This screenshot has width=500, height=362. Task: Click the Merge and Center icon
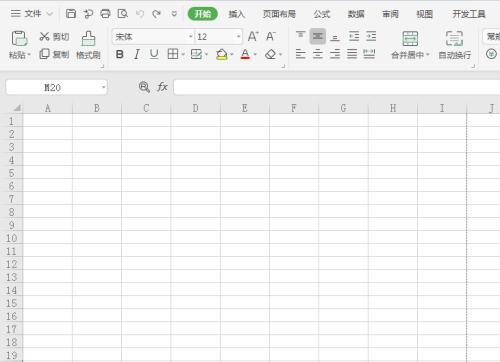(410, 39)
